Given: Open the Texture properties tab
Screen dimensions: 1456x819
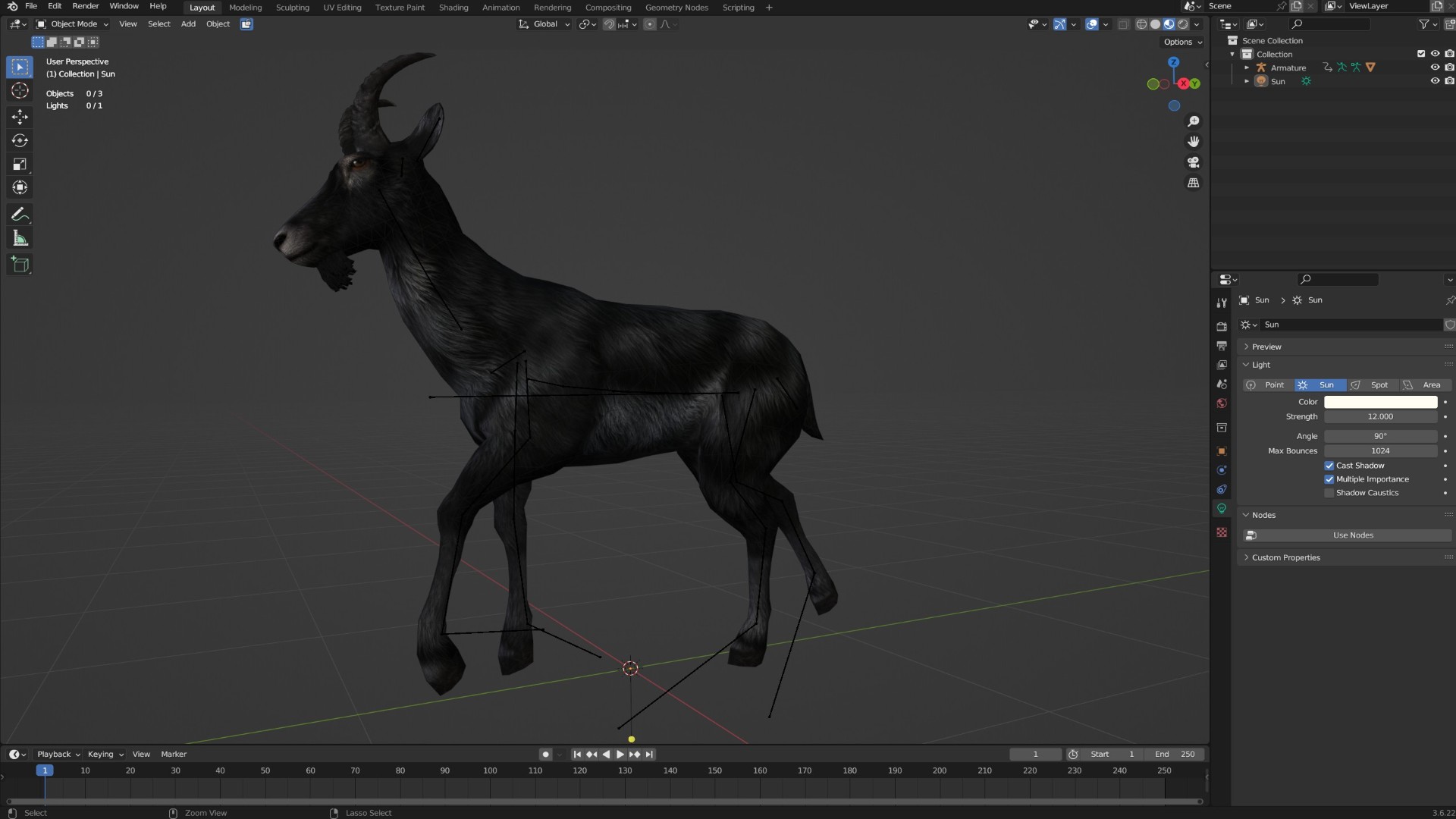Looking at the screenshot, I should [x=1221, y=532].
